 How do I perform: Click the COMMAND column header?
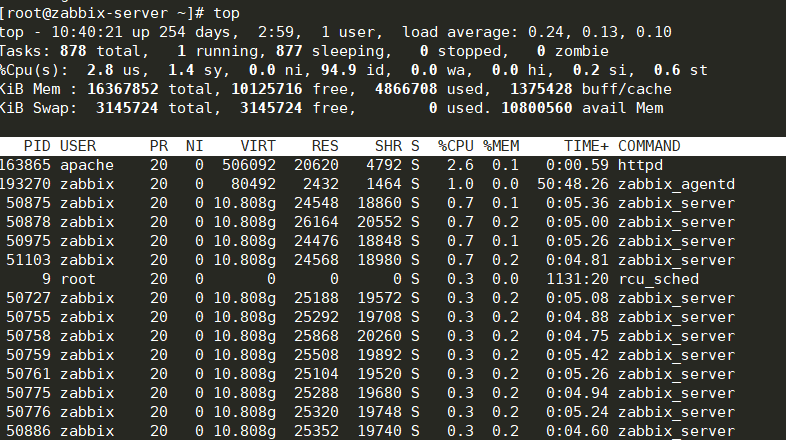649,146
